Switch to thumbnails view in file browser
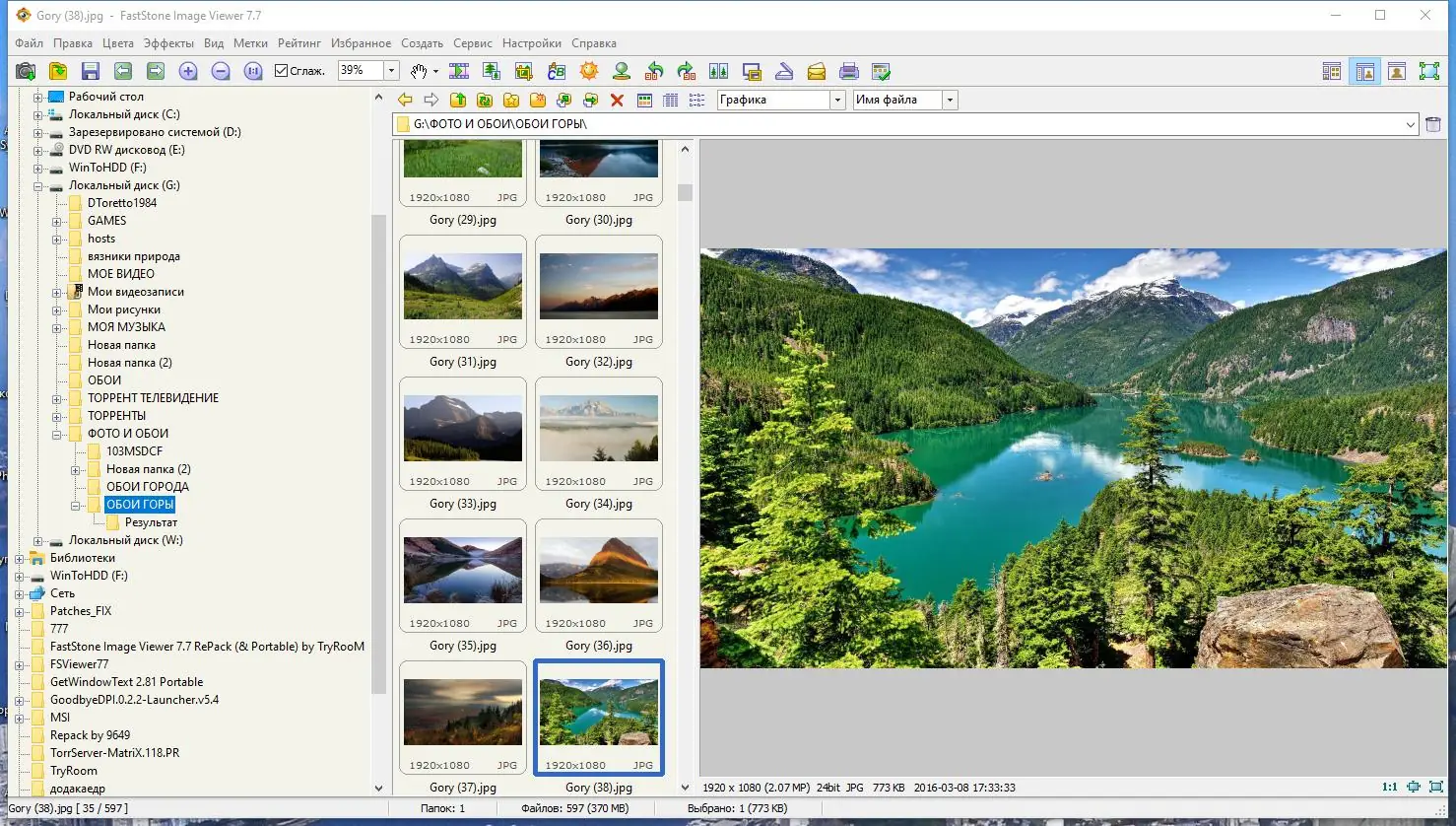This screenshot has width=1456, height=826. [x=644, y=100]
